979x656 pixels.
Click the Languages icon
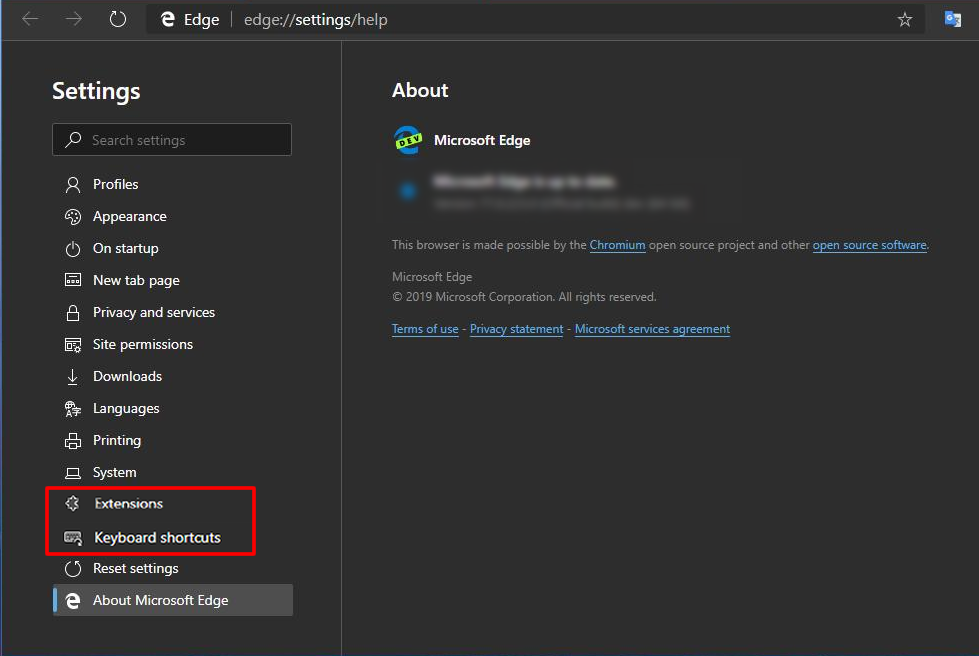[x=73, y=409]
